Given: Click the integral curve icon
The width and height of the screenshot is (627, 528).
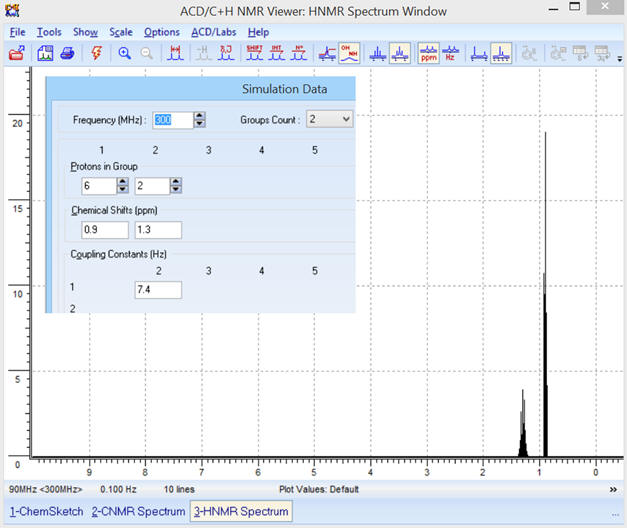Looking at the screenshot, I should click(x=327, y=53).
